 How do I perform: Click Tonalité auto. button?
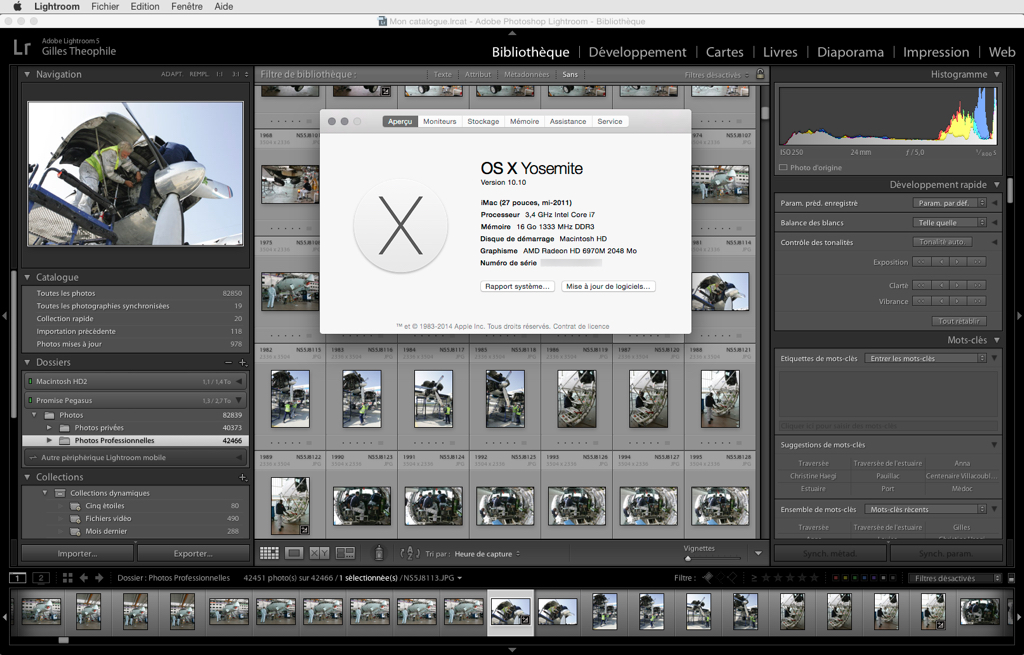click(942, 242)
